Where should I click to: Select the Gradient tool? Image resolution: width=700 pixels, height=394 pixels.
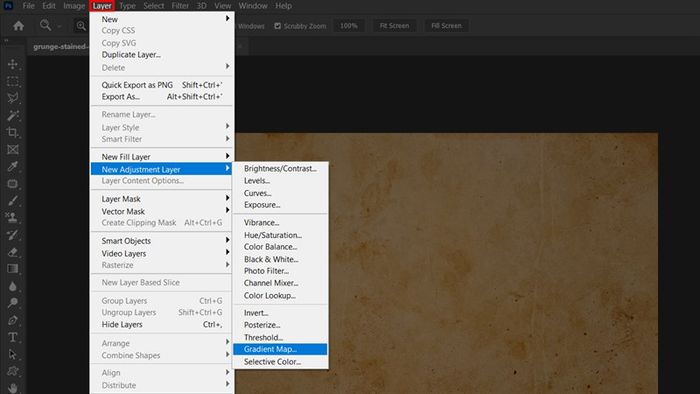pyautogui.click(x=12, y=269)
